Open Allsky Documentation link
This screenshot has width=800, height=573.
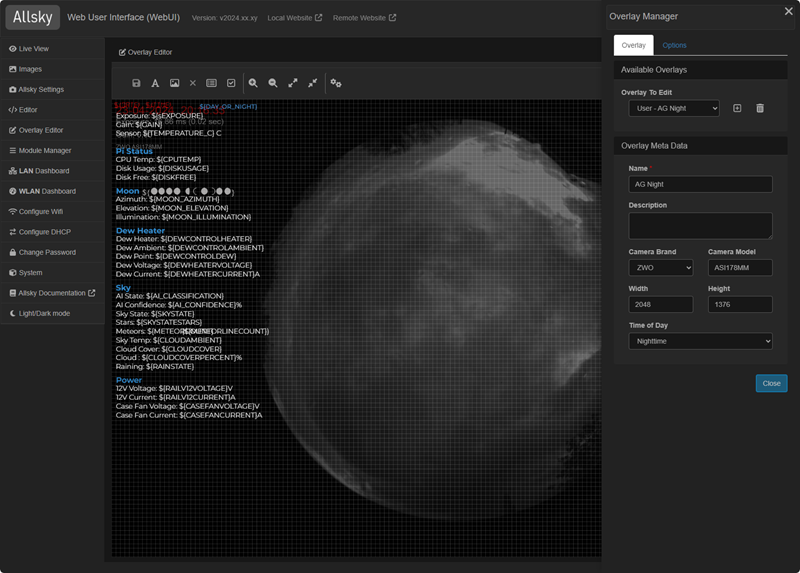coord(53,294)
